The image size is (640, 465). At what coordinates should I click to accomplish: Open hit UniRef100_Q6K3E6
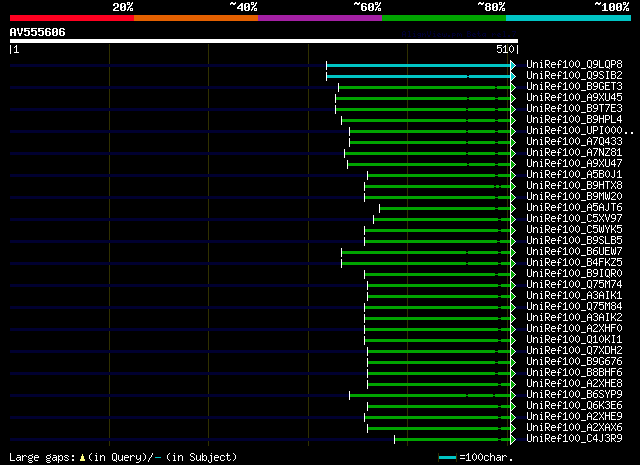574,406
